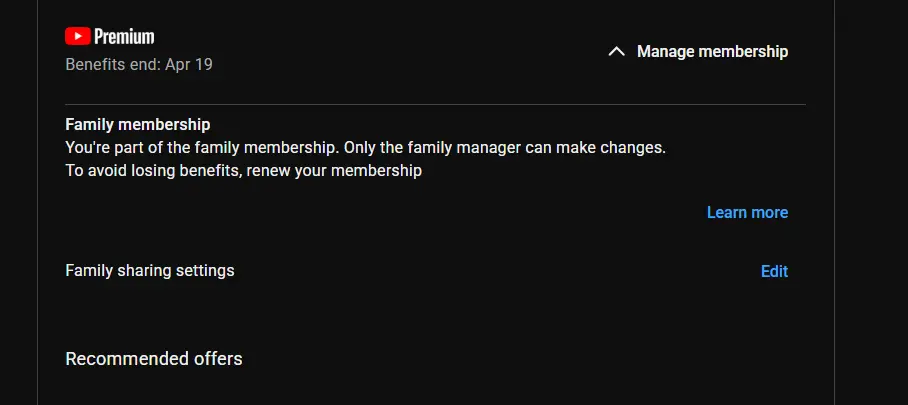Image resolution: width=908 pixels, height=405 pixels.
Task: Click the horizontal divider below the Premium header
Action: click(x=435, y=105)
